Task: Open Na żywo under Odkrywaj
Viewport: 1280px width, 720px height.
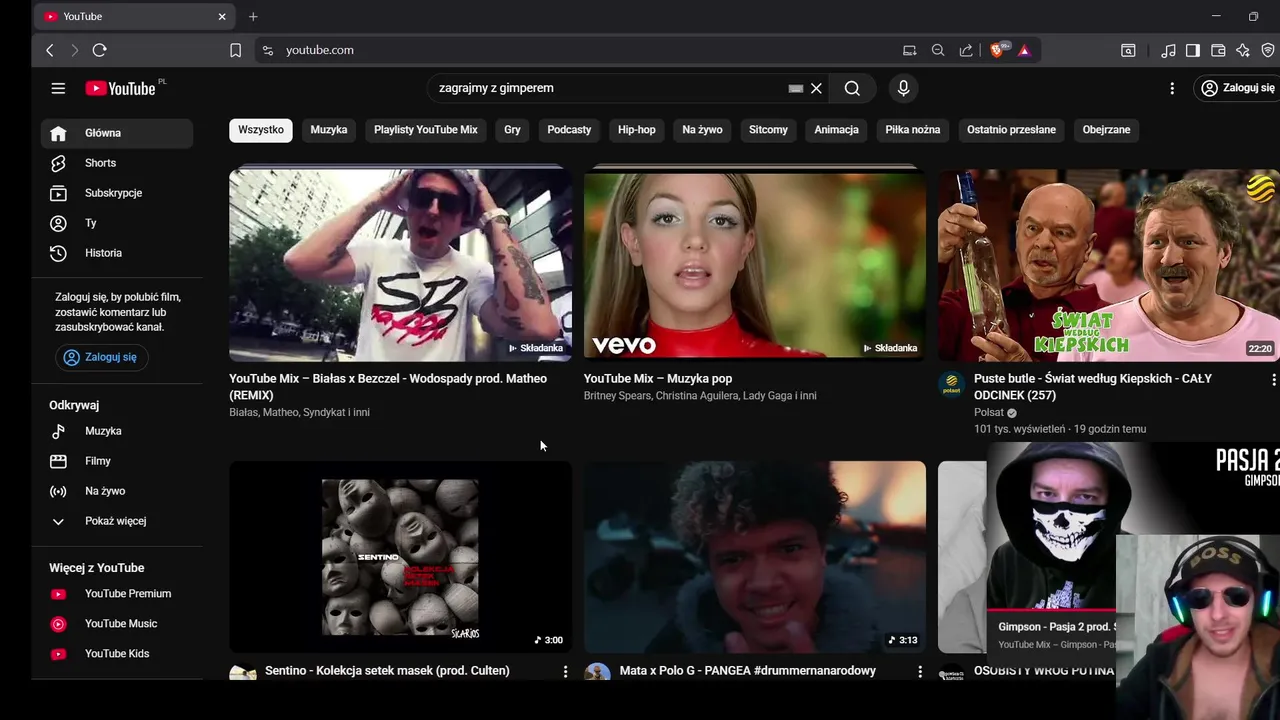Action: pos(117,491)
